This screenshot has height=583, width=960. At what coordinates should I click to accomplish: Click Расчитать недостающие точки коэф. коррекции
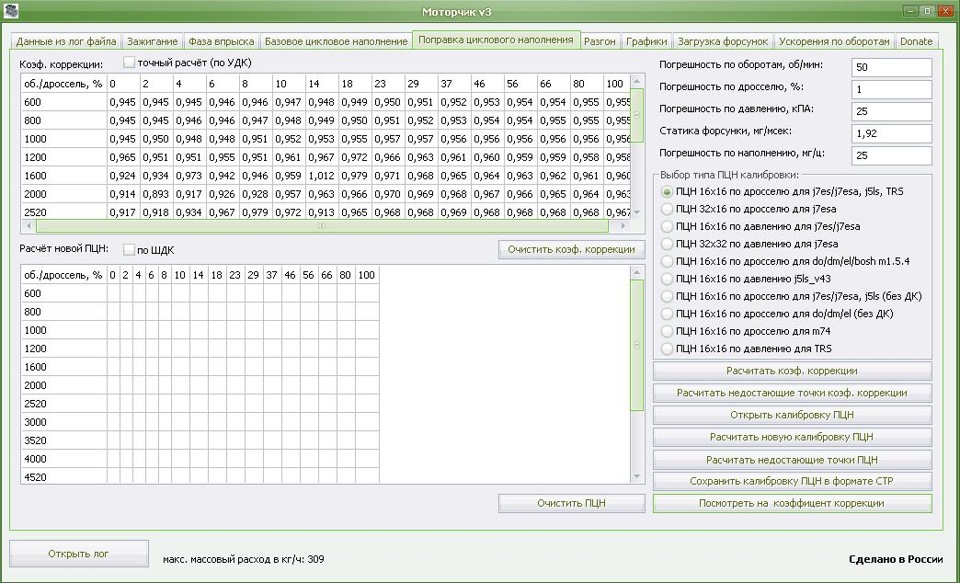point(792,393)
